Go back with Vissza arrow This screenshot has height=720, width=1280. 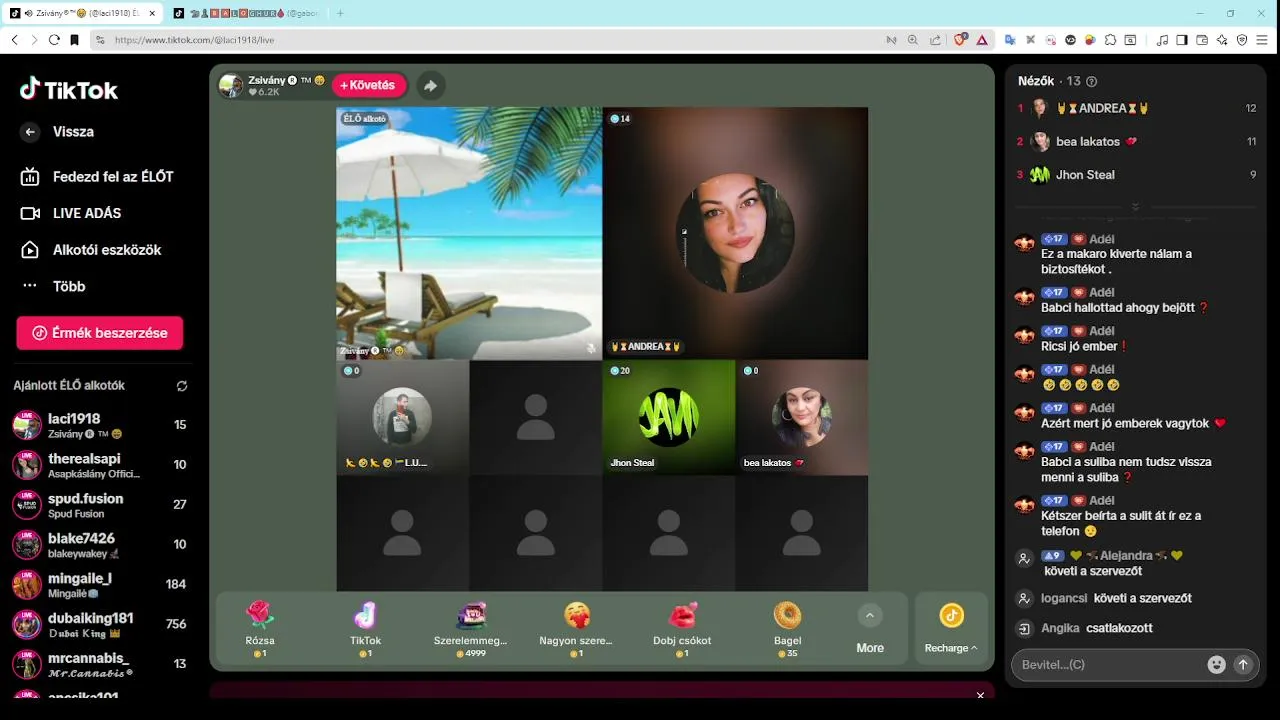(30, 132)
